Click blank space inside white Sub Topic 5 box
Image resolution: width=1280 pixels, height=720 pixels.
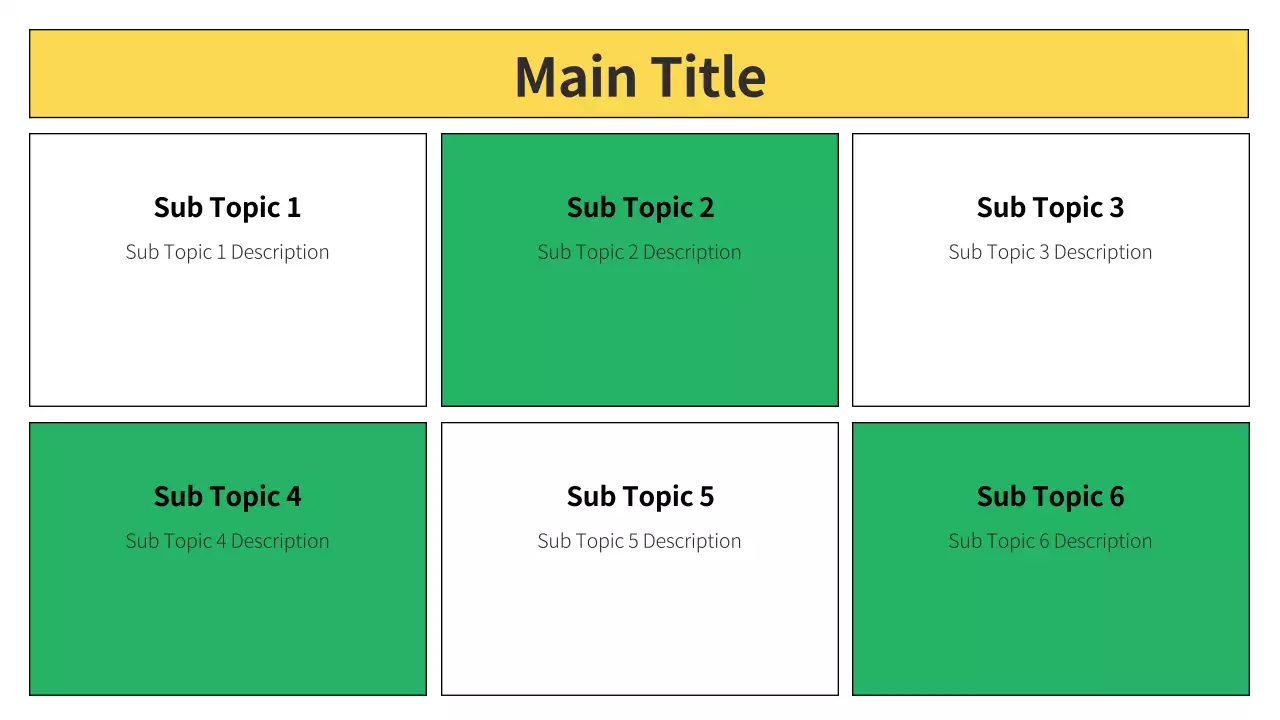pos(640,630)
